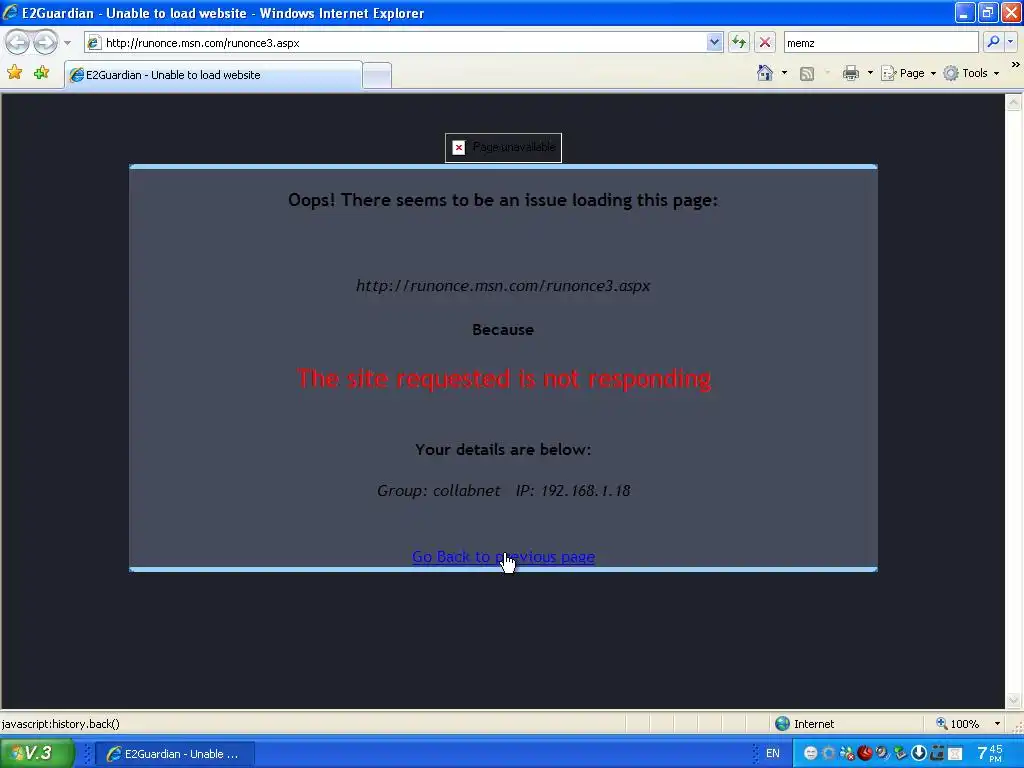The width and height of the screenshot is (1024, 768).
Task: Refresh the page with green arrows button
Action: (x=739, y=42)
